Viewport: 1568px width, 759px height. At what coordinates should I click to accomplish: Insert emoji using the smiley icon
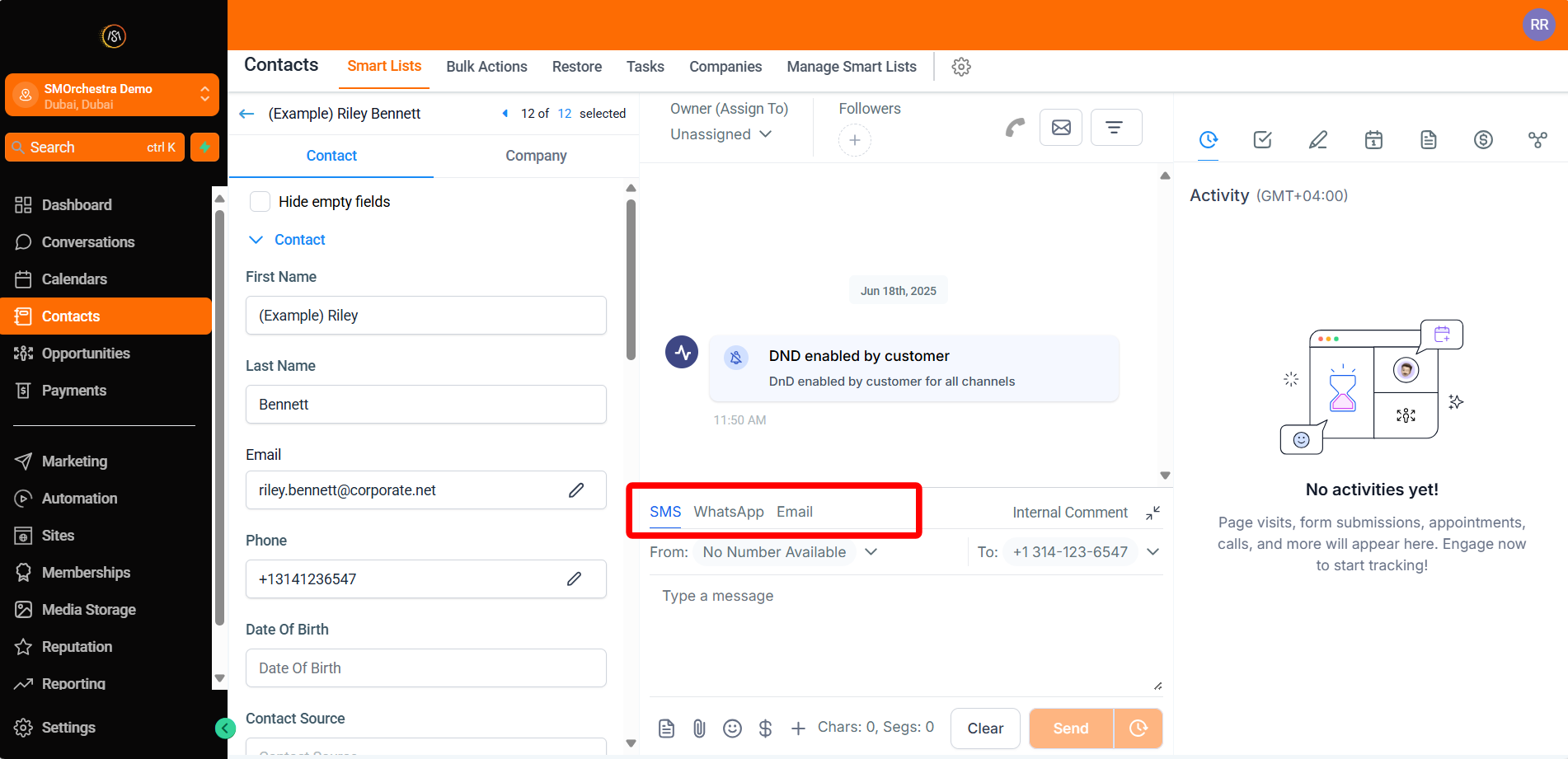pos(732,729)
